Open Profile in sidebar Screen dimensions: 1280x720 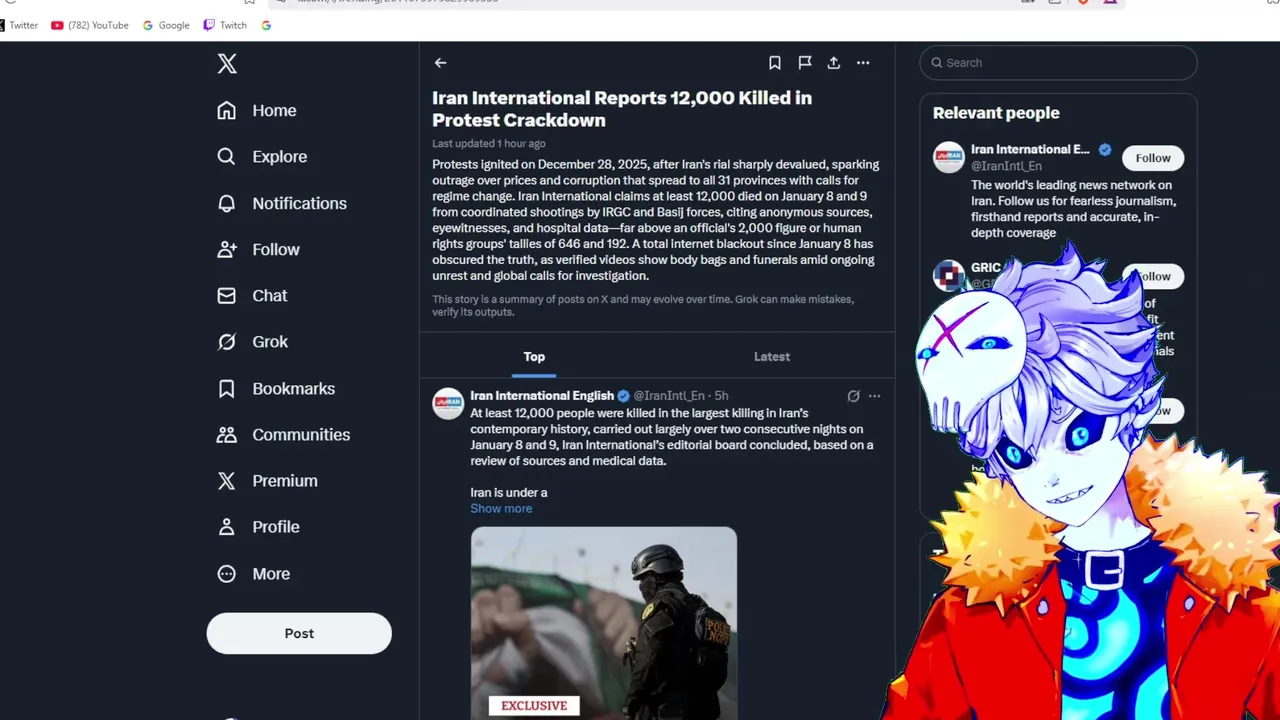[x=258, y=526]
